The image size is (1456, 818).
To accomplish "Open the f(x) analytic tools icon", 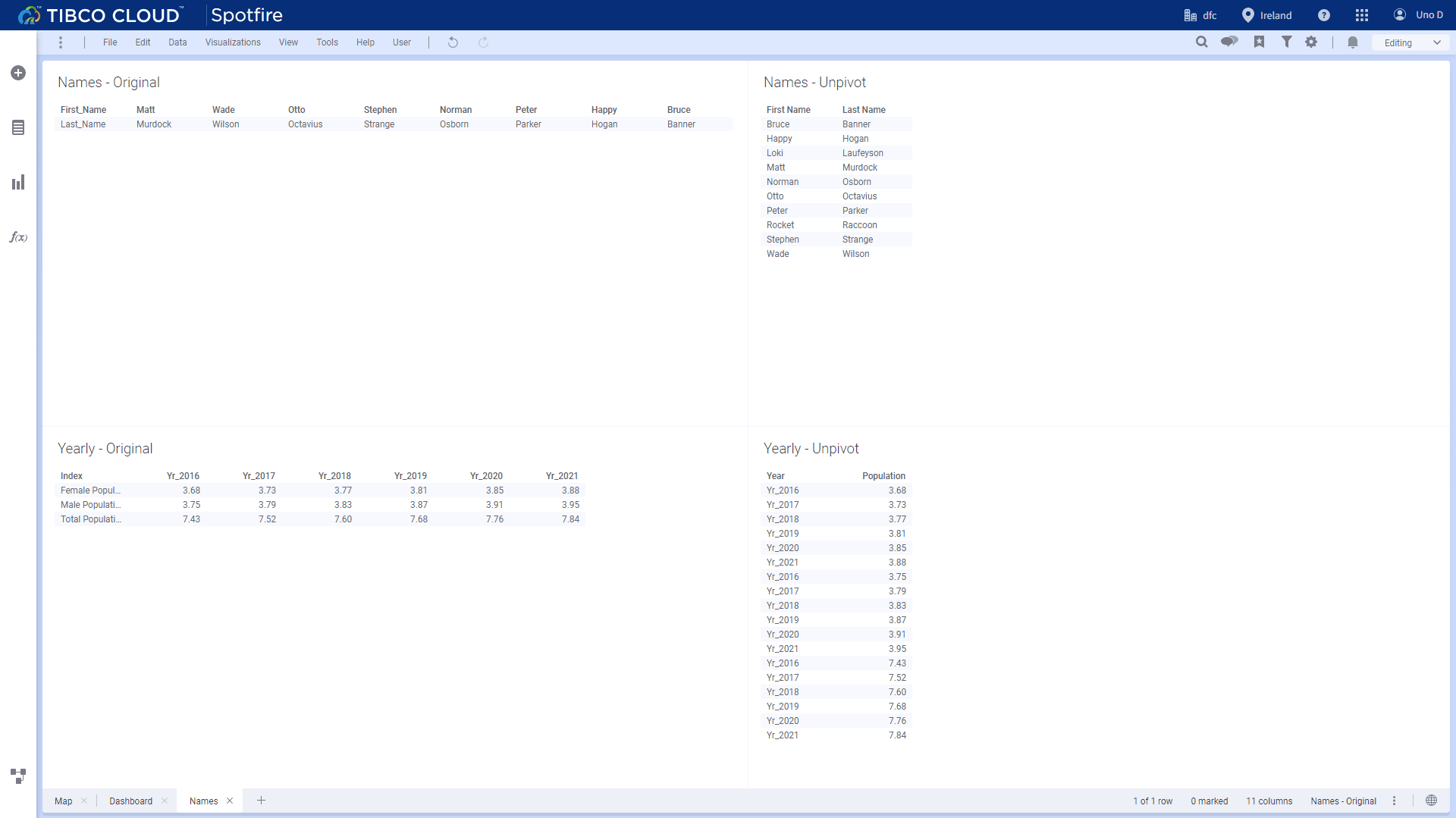I will 18,237.
